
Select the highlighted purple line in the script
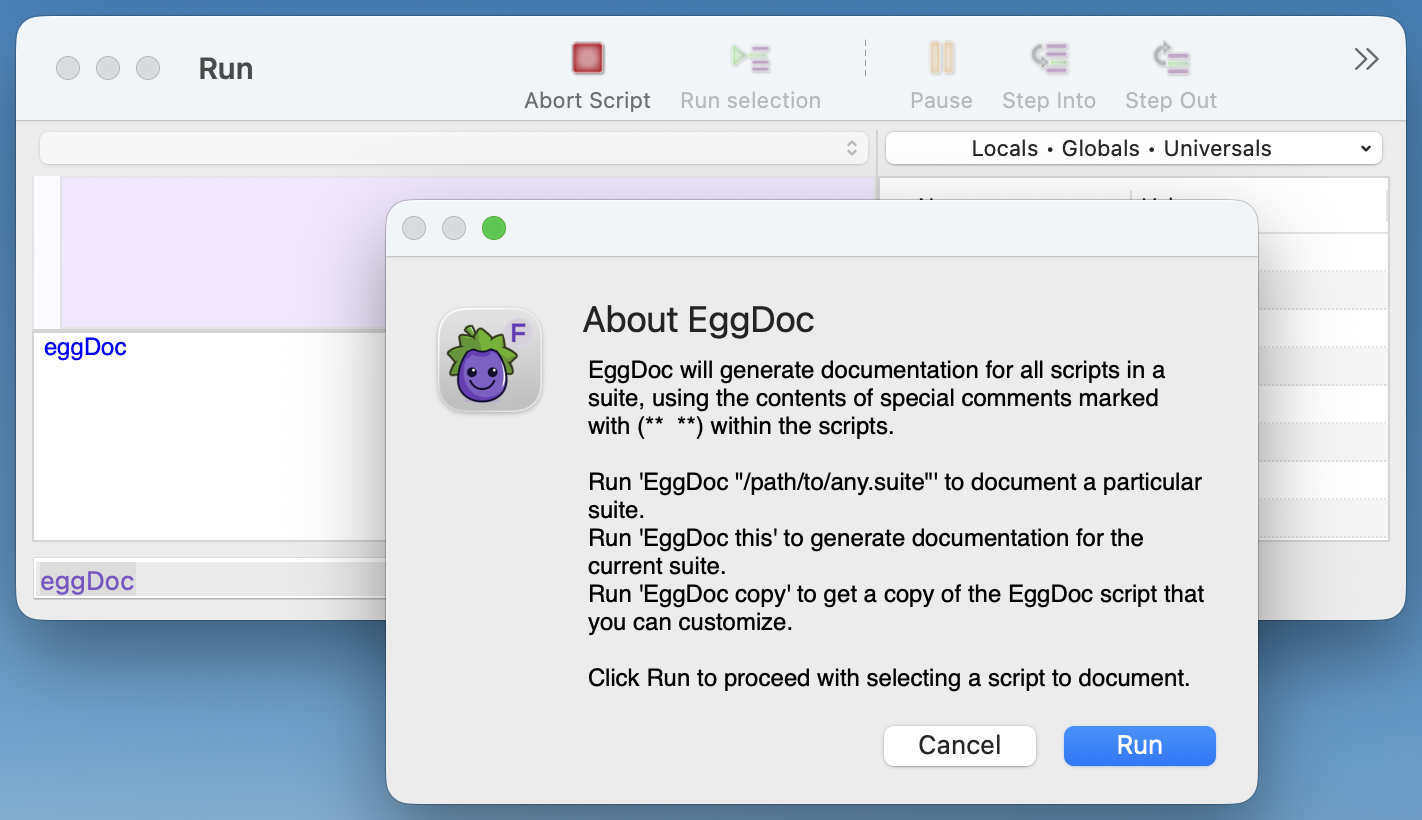point(200,250)
